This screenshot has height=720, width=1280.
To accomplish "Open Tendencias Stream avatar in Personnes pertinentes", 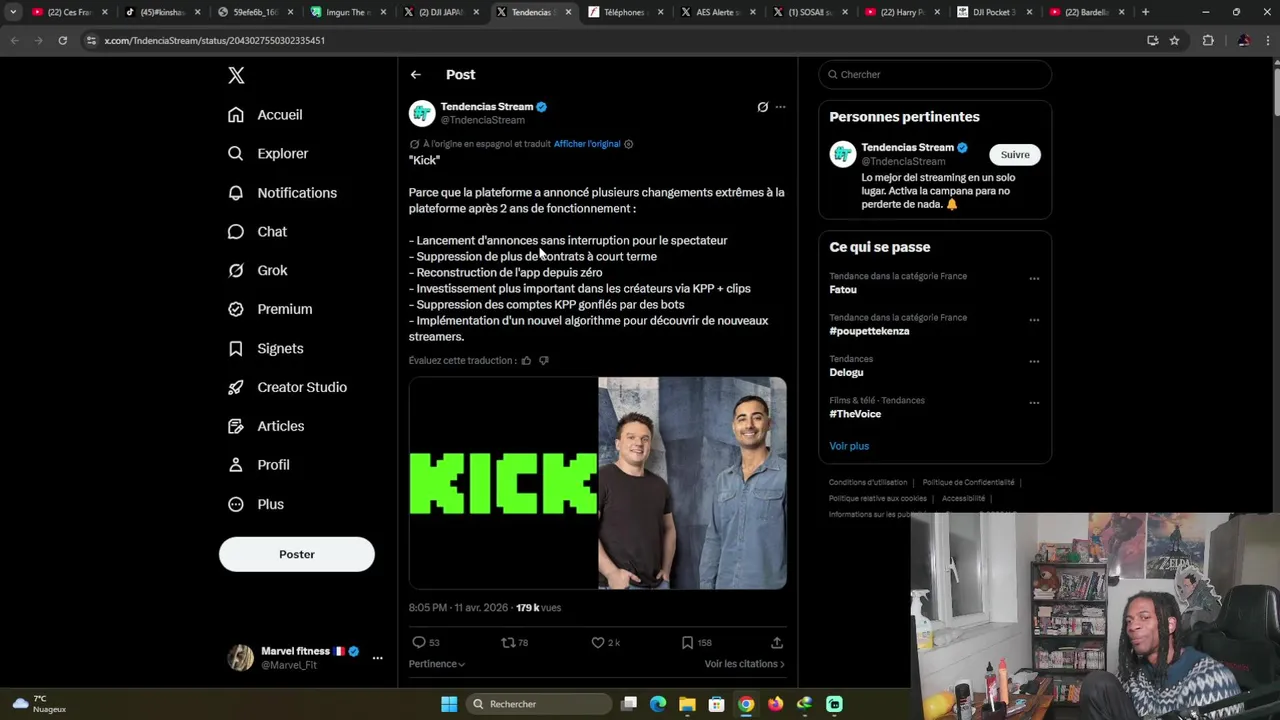I will point(843,154).
